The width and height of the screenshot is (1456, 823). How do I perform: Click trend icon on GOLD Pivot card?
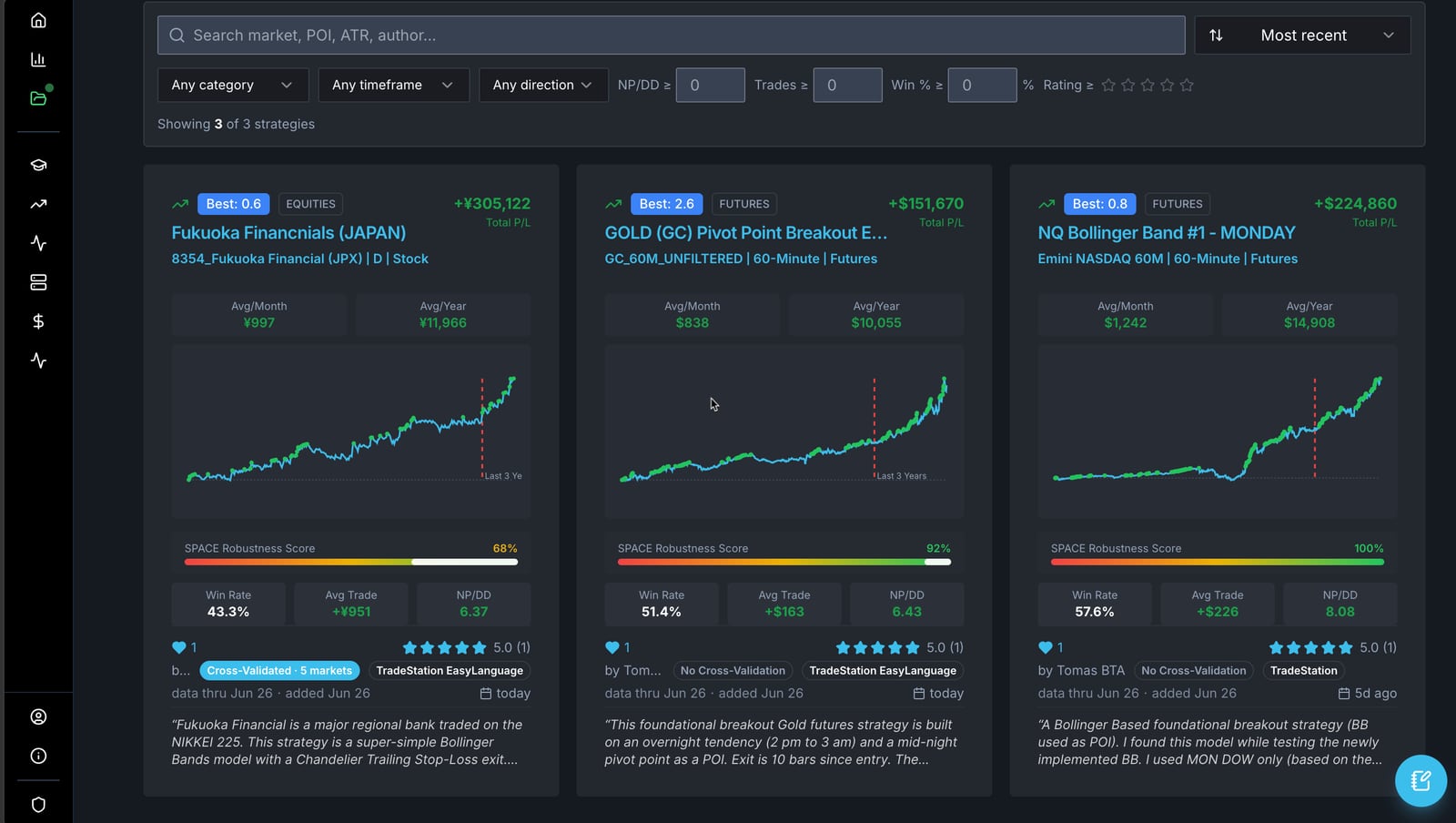tap(613, 204)
